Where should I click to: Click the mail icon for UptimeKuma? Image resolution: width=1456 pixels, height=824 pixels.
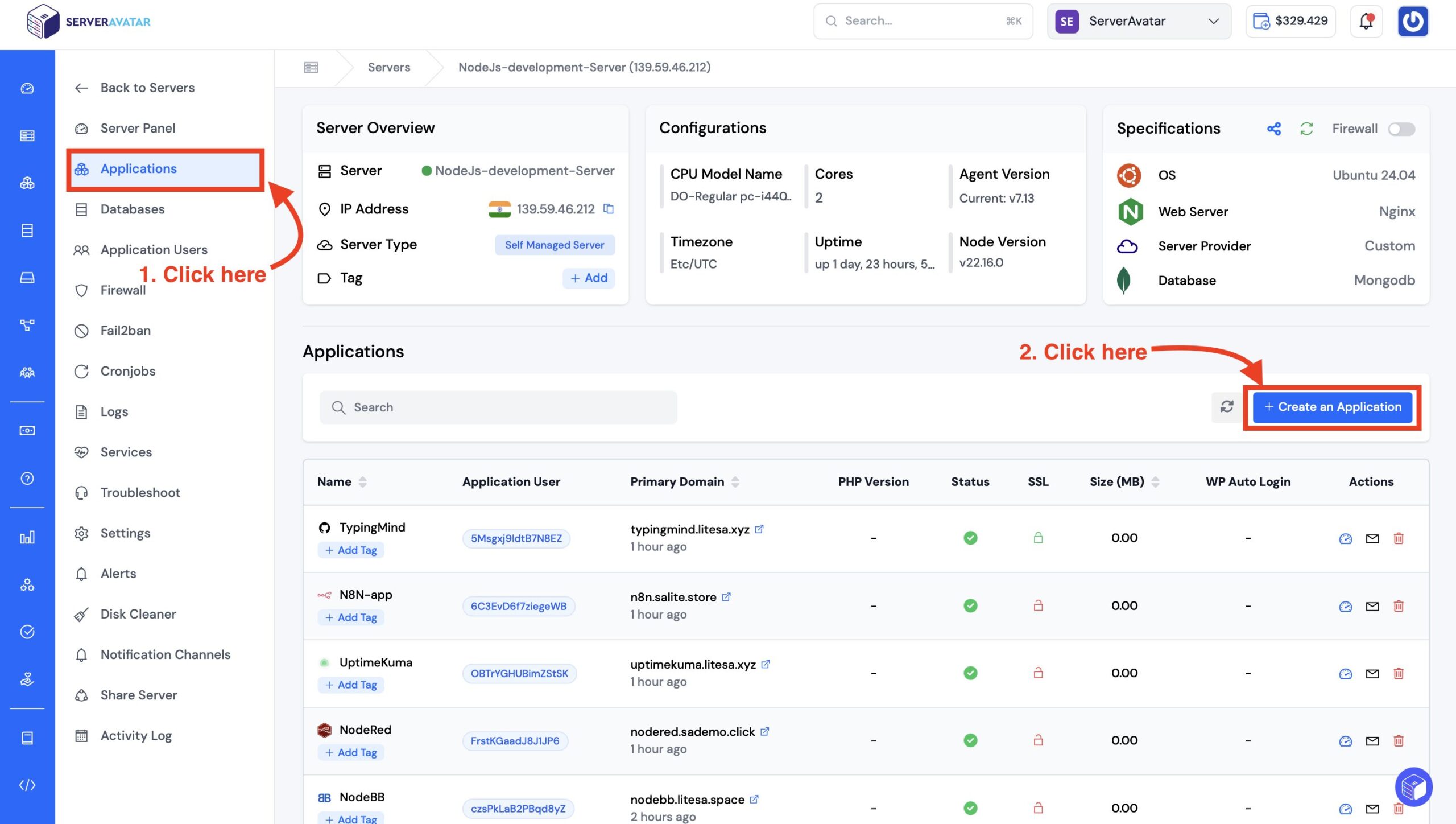click(1372, 674)
